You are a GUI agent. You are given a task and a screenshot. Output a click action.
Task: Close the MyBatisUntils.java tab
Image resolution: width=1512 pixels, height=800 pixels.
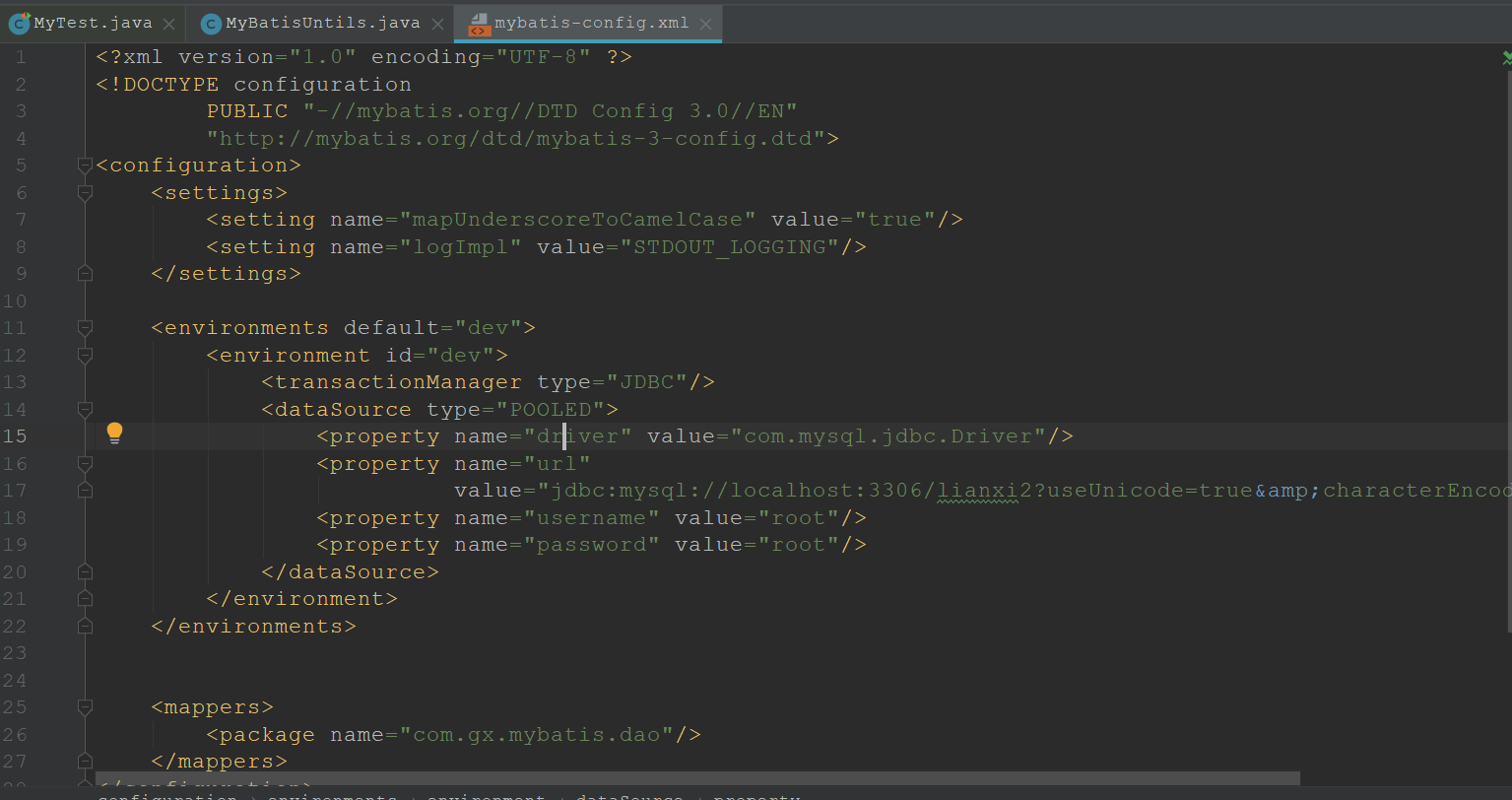point(437,24)
